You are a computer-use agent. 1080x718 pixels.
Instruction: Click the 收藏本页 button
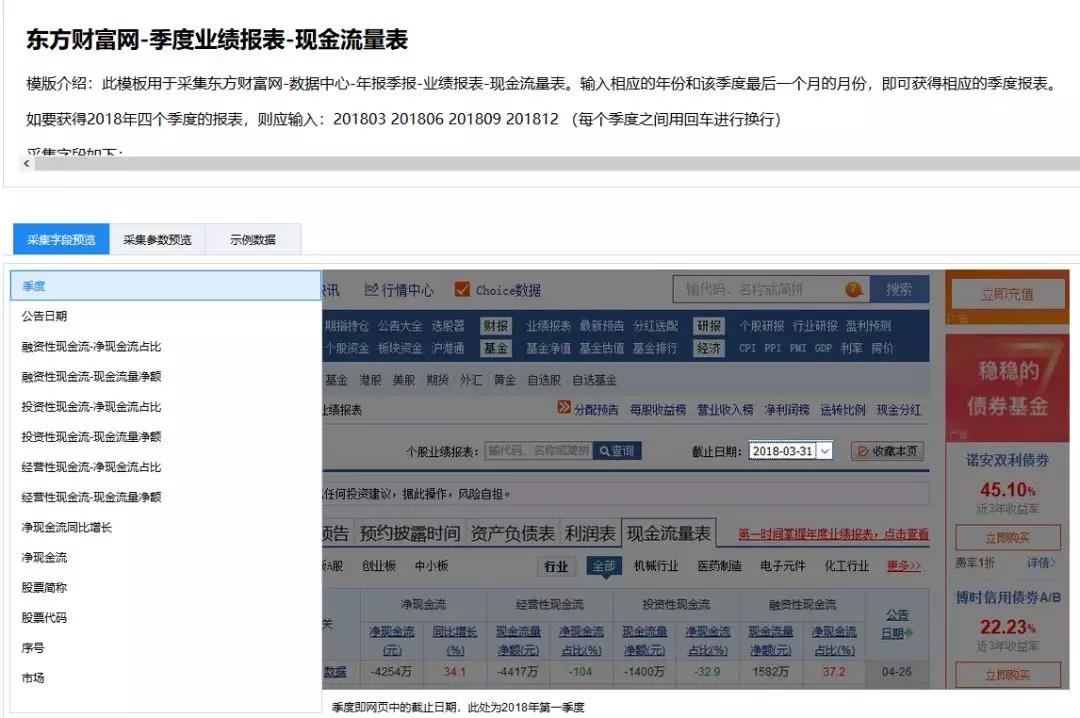pos(887,451)
